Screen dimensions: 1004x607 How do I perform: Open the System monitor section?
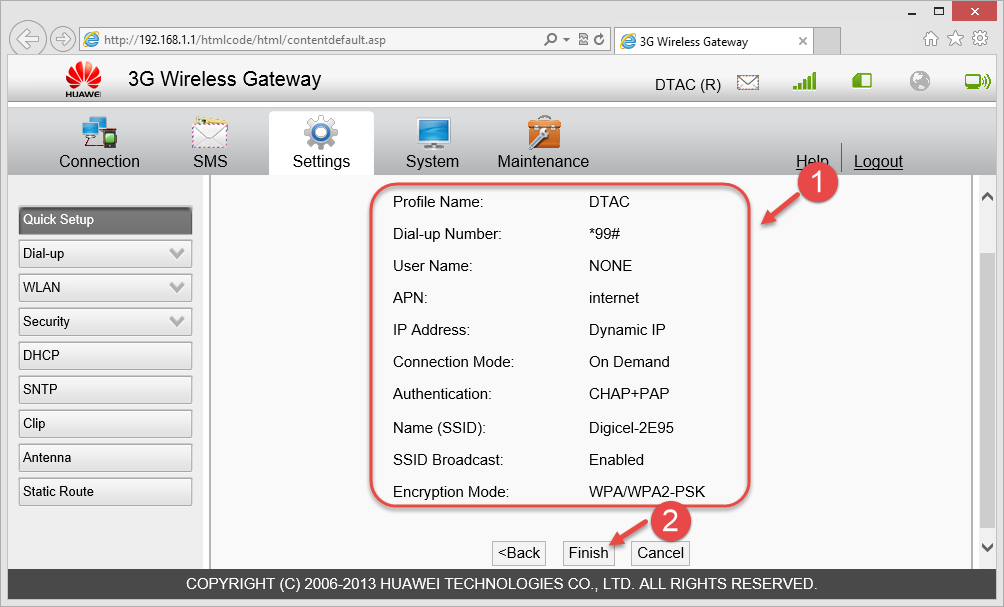433,133
